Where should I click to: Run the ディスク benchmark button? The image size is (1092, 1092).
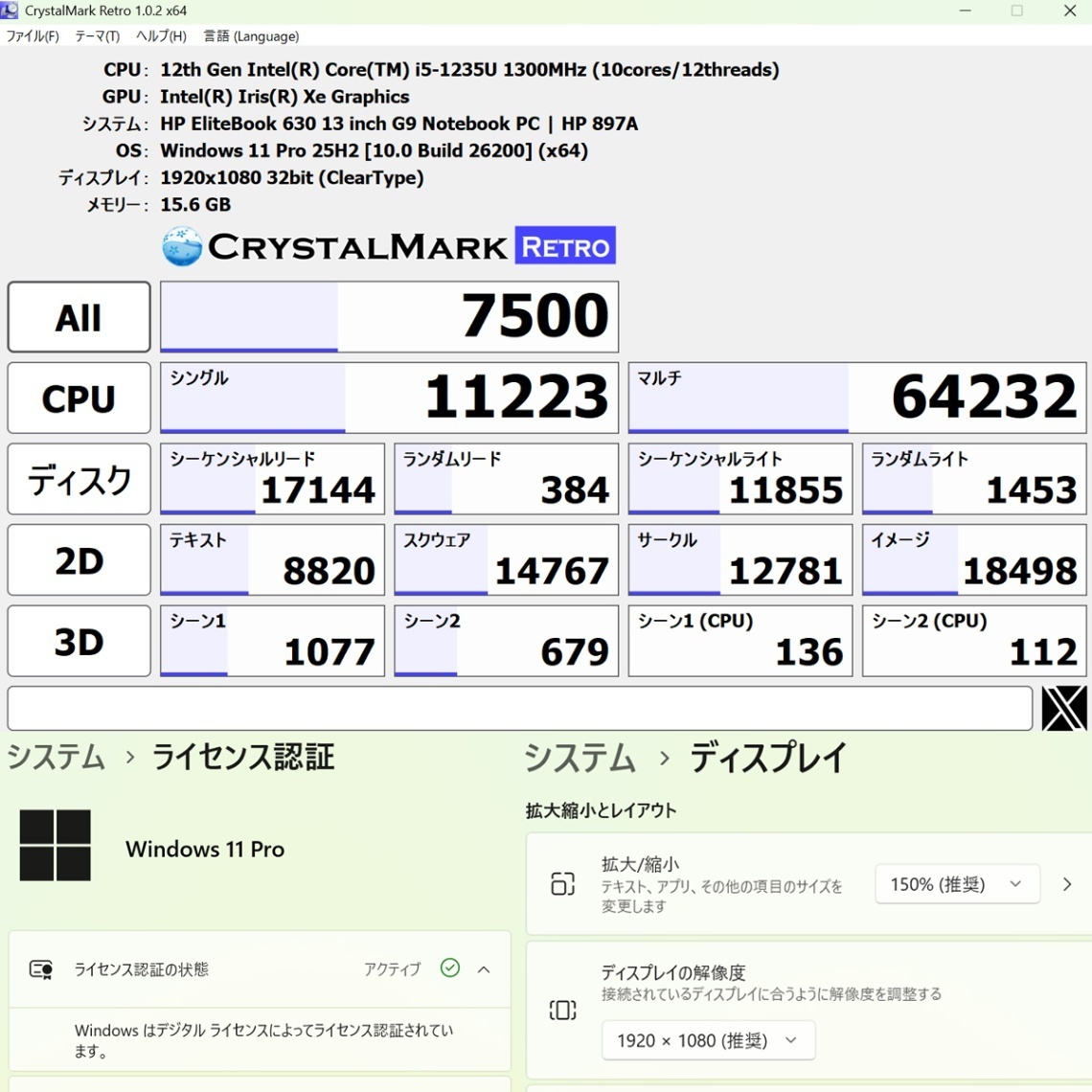79,479
